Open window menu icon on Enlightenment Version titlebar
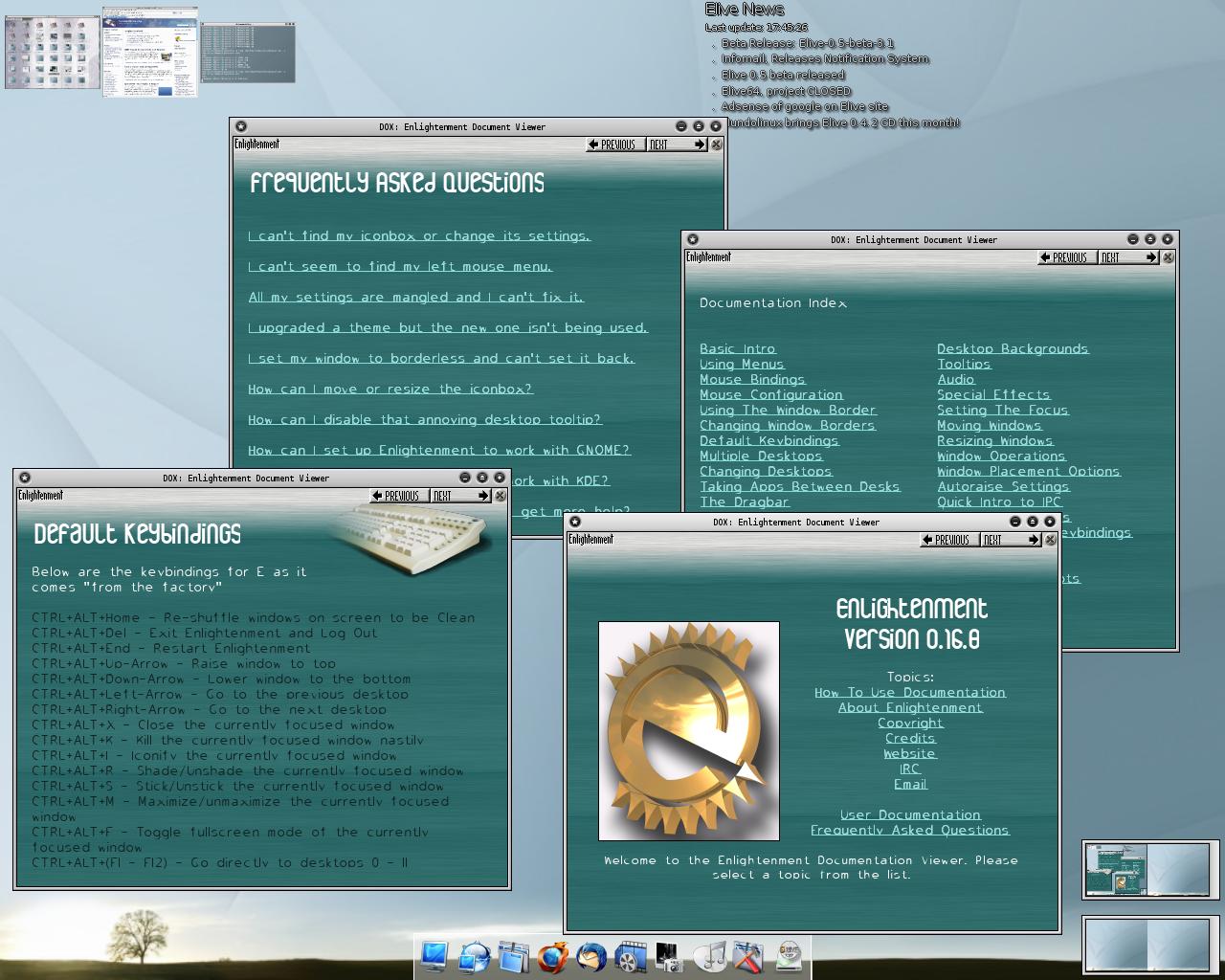 tap(575, 522)
